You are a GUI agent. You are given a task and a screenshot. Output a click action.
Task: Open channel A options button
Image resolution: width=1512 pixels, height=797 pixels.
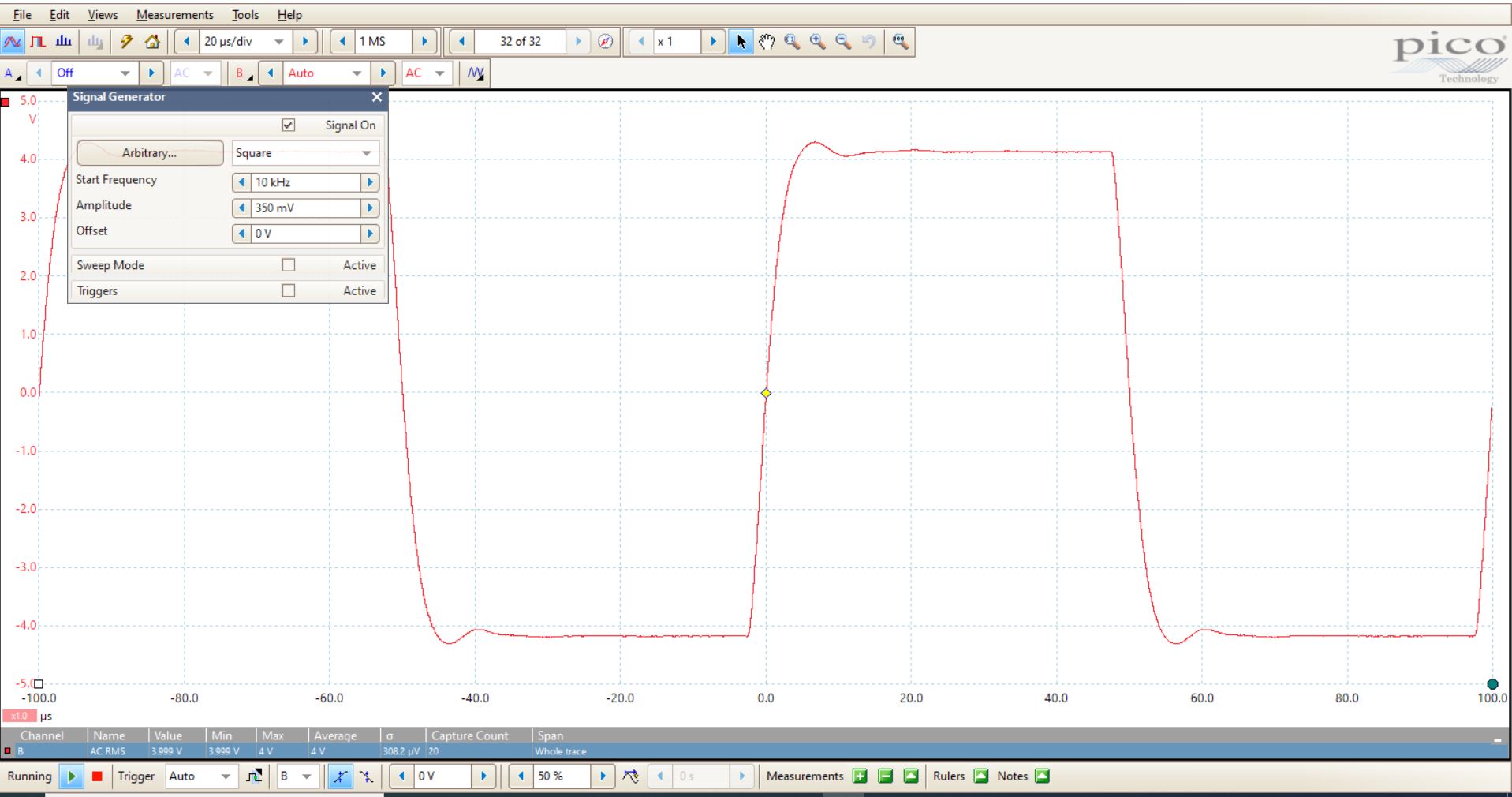(12, 73)
